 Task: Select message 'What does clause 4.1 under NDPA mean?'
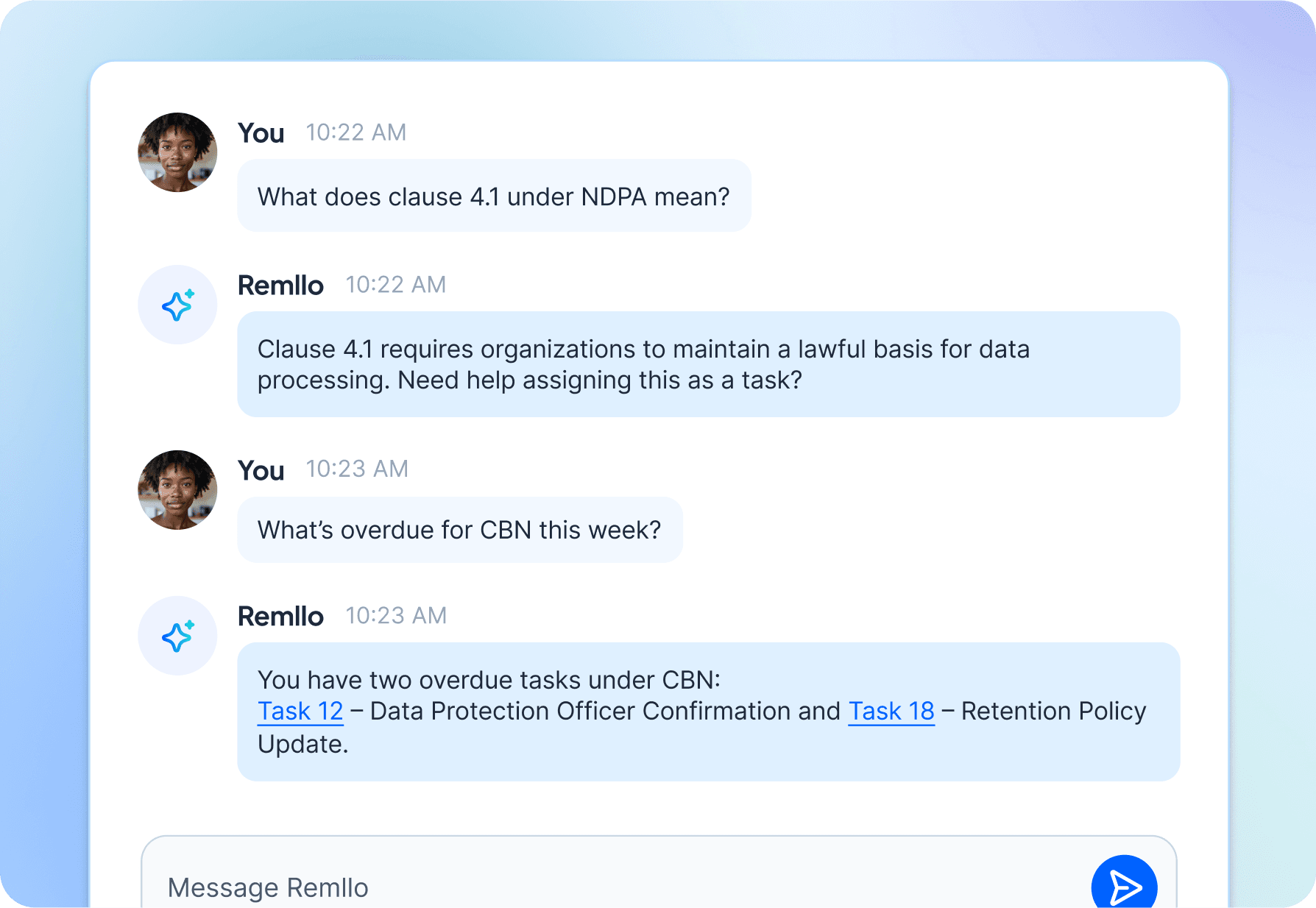point(494,196)
